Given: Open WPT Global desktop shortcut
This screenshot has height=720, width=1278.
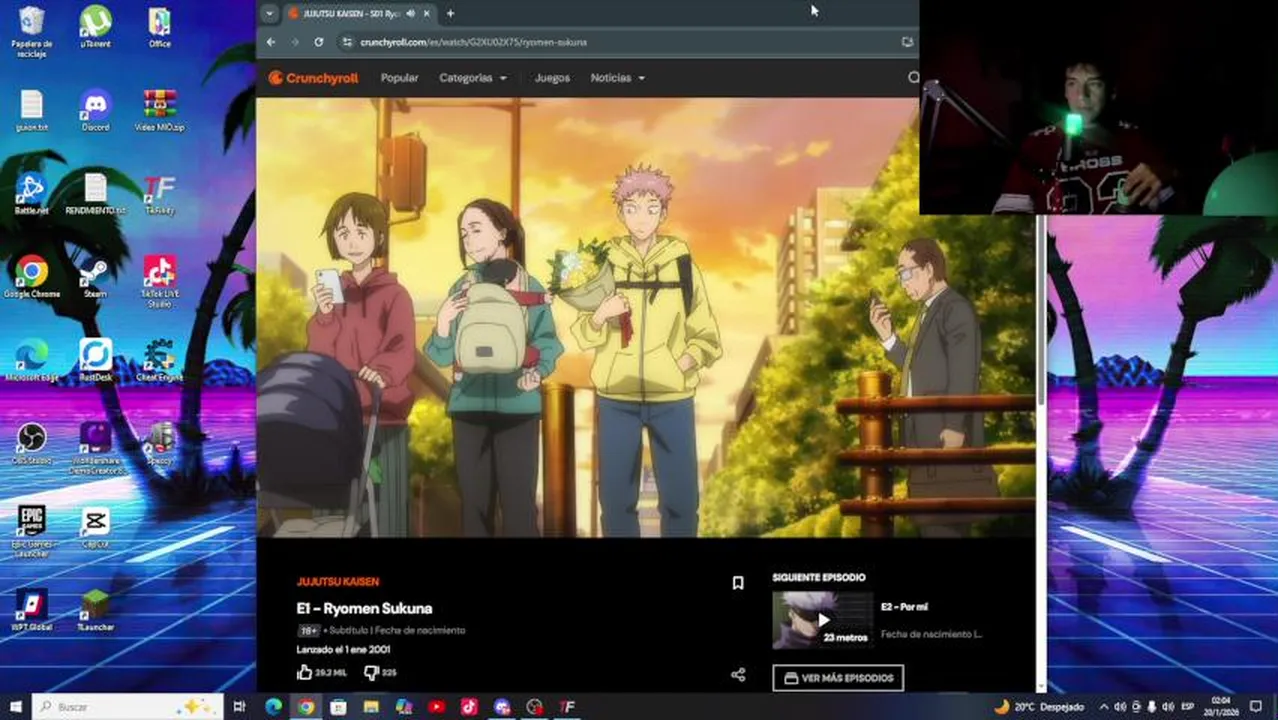Looking at the screenshot, I should [32, 611].
